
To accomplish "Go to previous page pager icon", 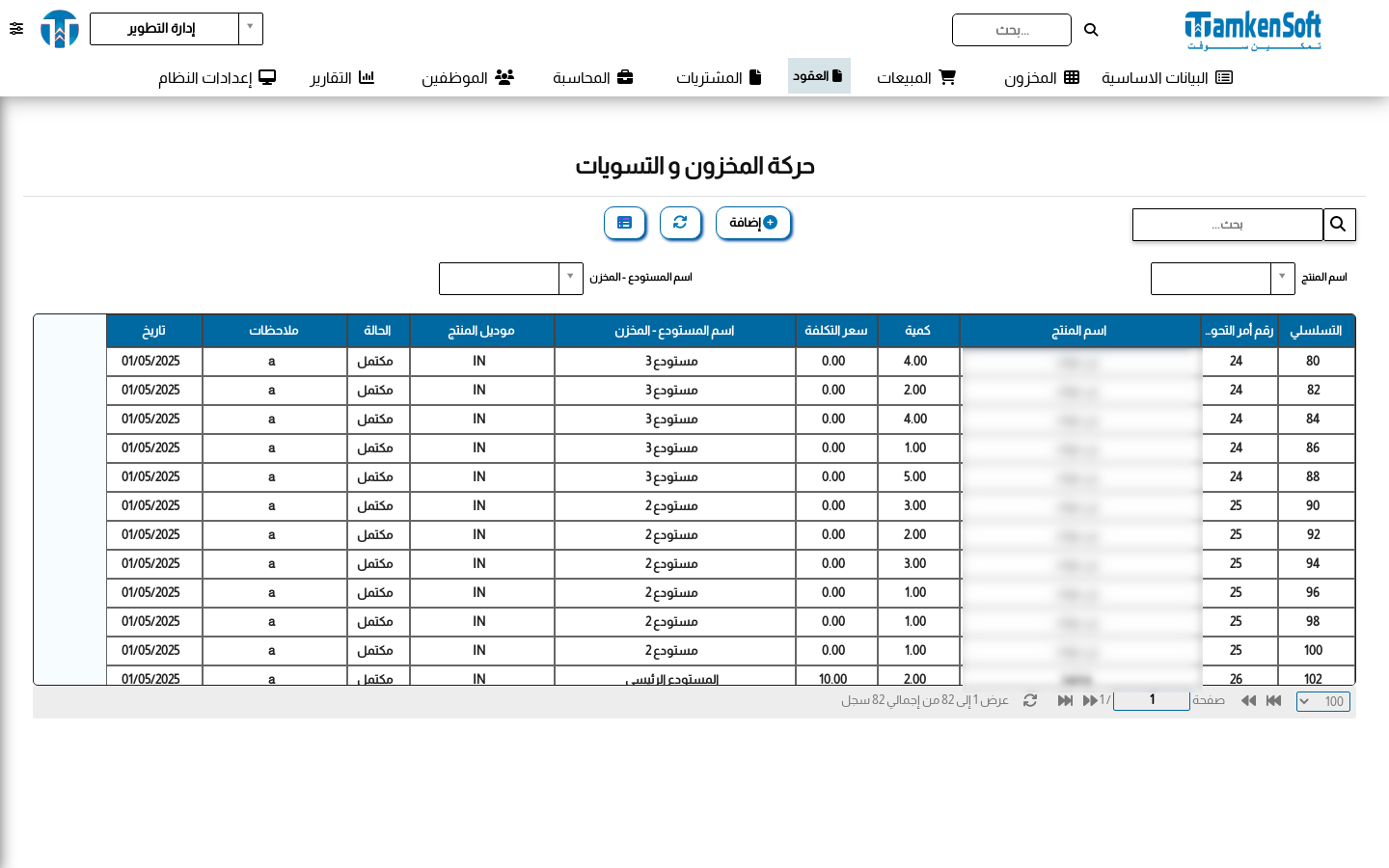I will click(x=1248, y=700).
